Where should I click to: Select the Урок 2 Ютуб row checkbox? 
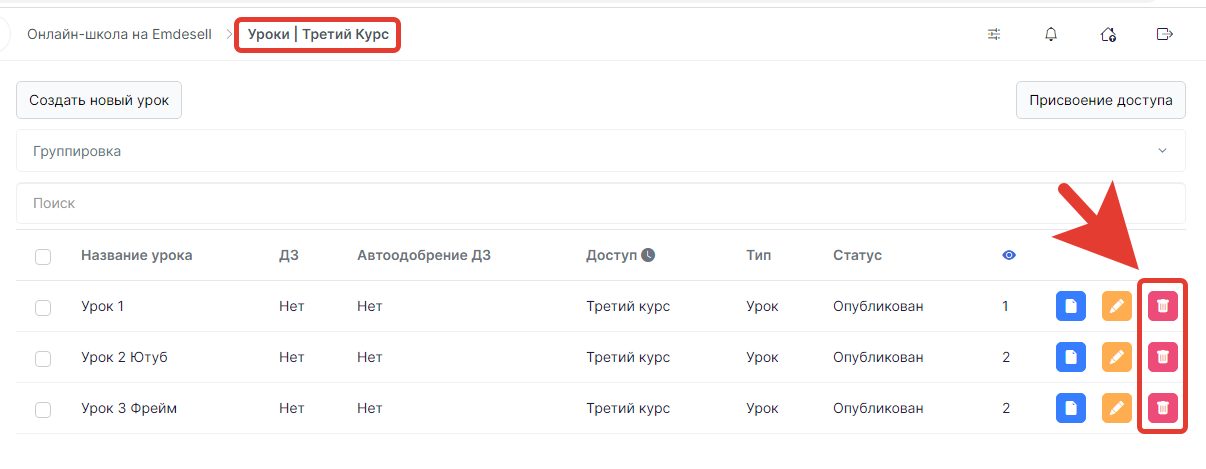[x=43, y=358]
